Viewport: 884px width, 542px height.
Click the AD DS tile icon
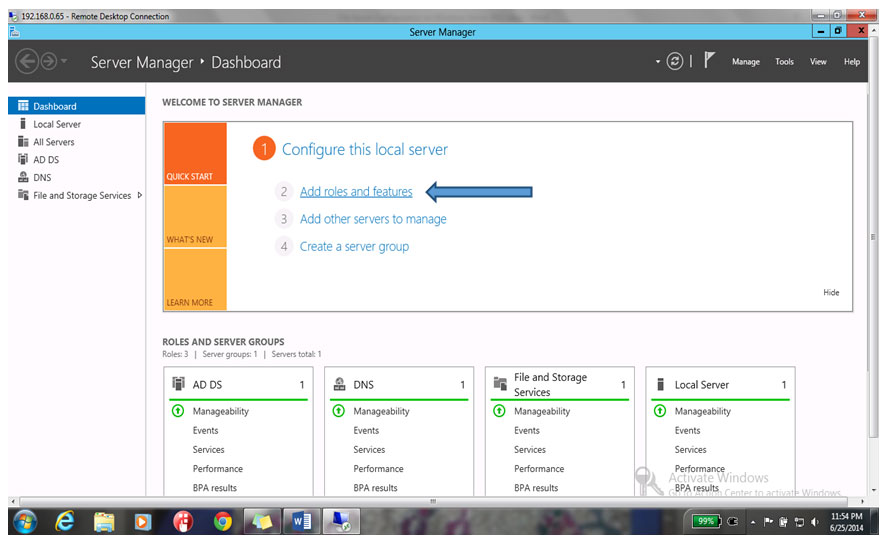click(178, 384)
